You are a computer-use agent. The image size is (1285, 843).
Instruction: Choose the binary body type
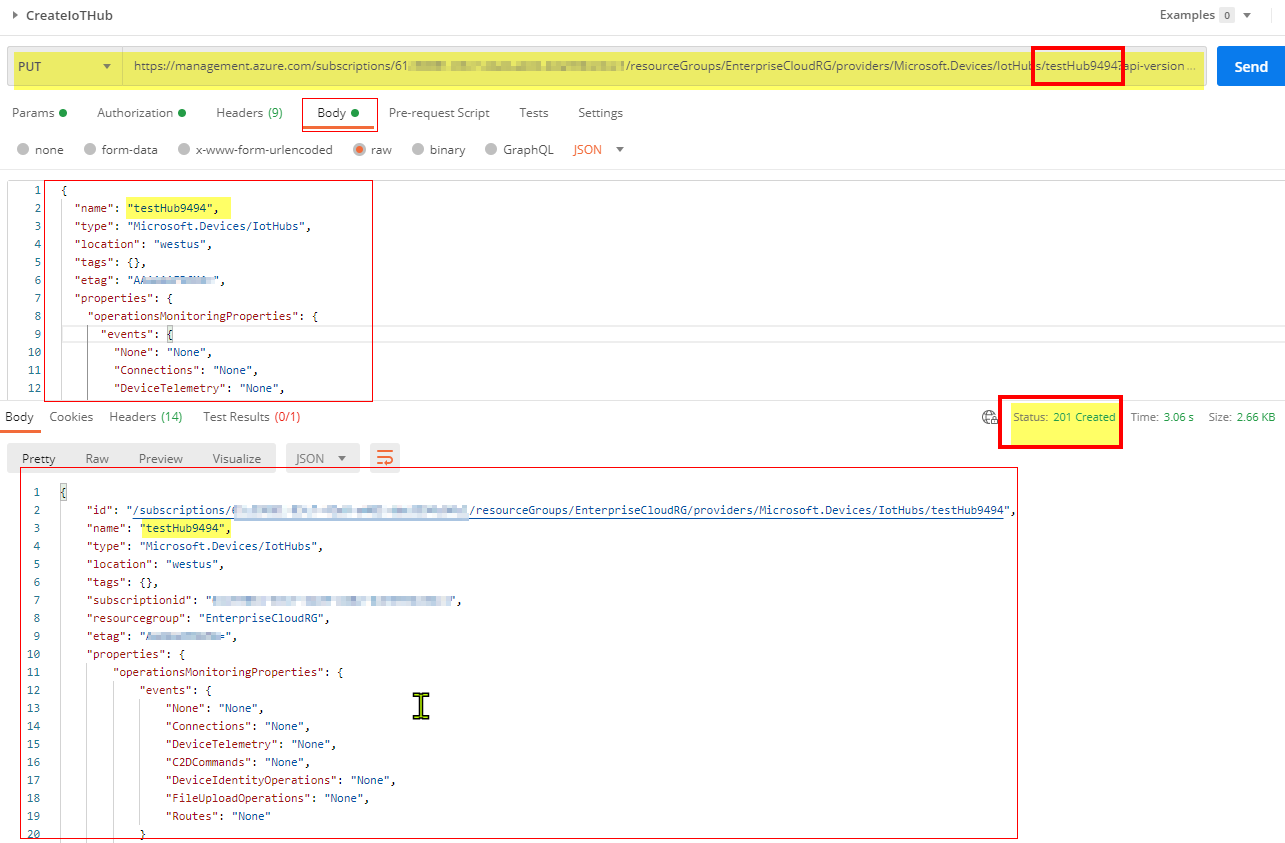point(441,149)
